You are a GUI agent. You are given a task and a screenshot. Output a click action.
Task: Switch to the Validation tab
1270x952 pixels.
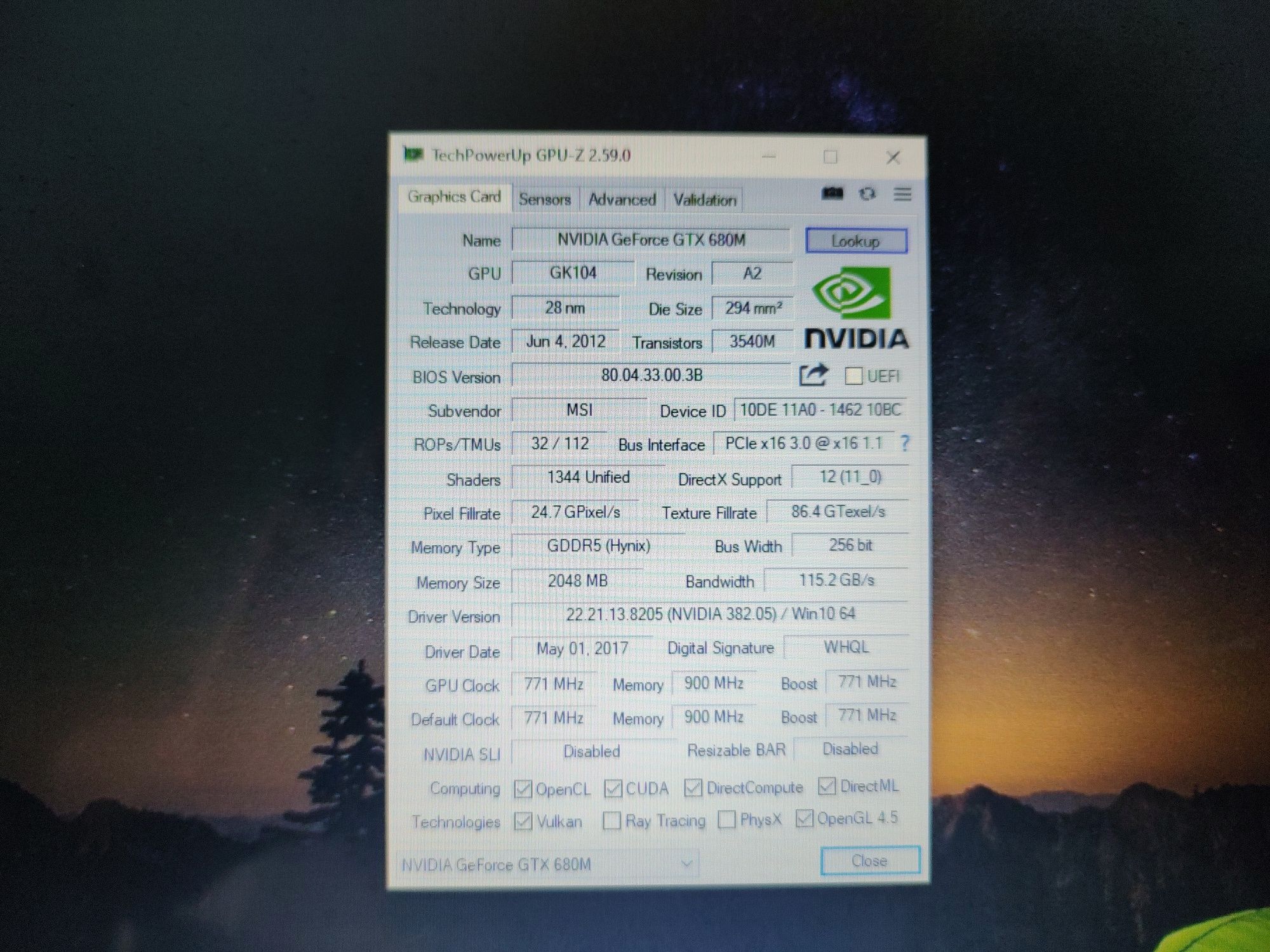[705, 200]
